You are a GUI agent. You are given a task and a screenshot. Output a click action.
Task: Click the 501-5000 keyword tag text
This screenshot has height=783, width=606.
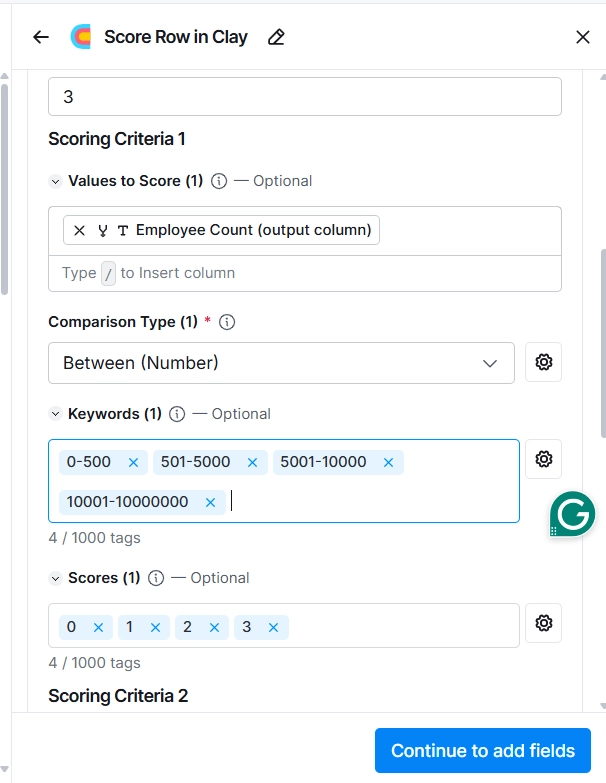tap(195, 462)
